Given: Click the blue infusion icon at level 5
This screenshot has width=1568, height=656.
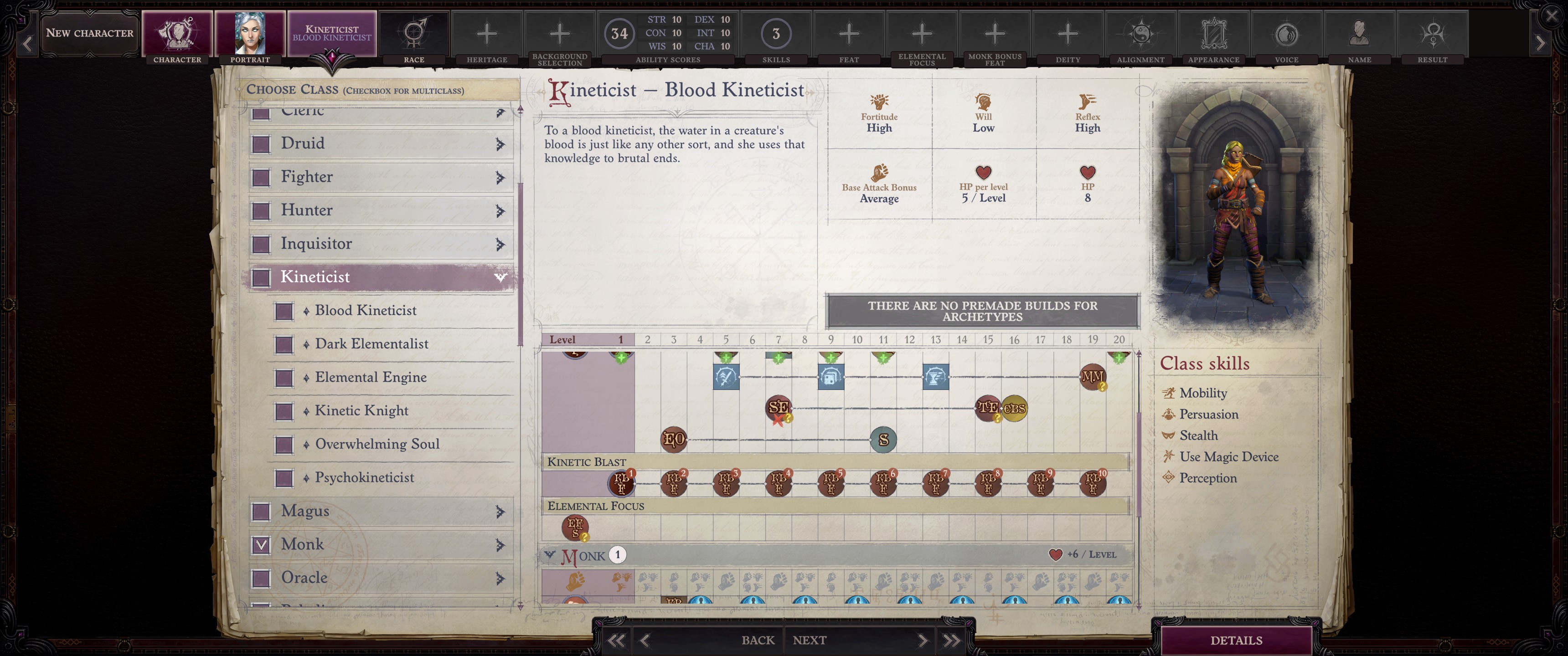Looking at the screenshot, I should point(726,377).
